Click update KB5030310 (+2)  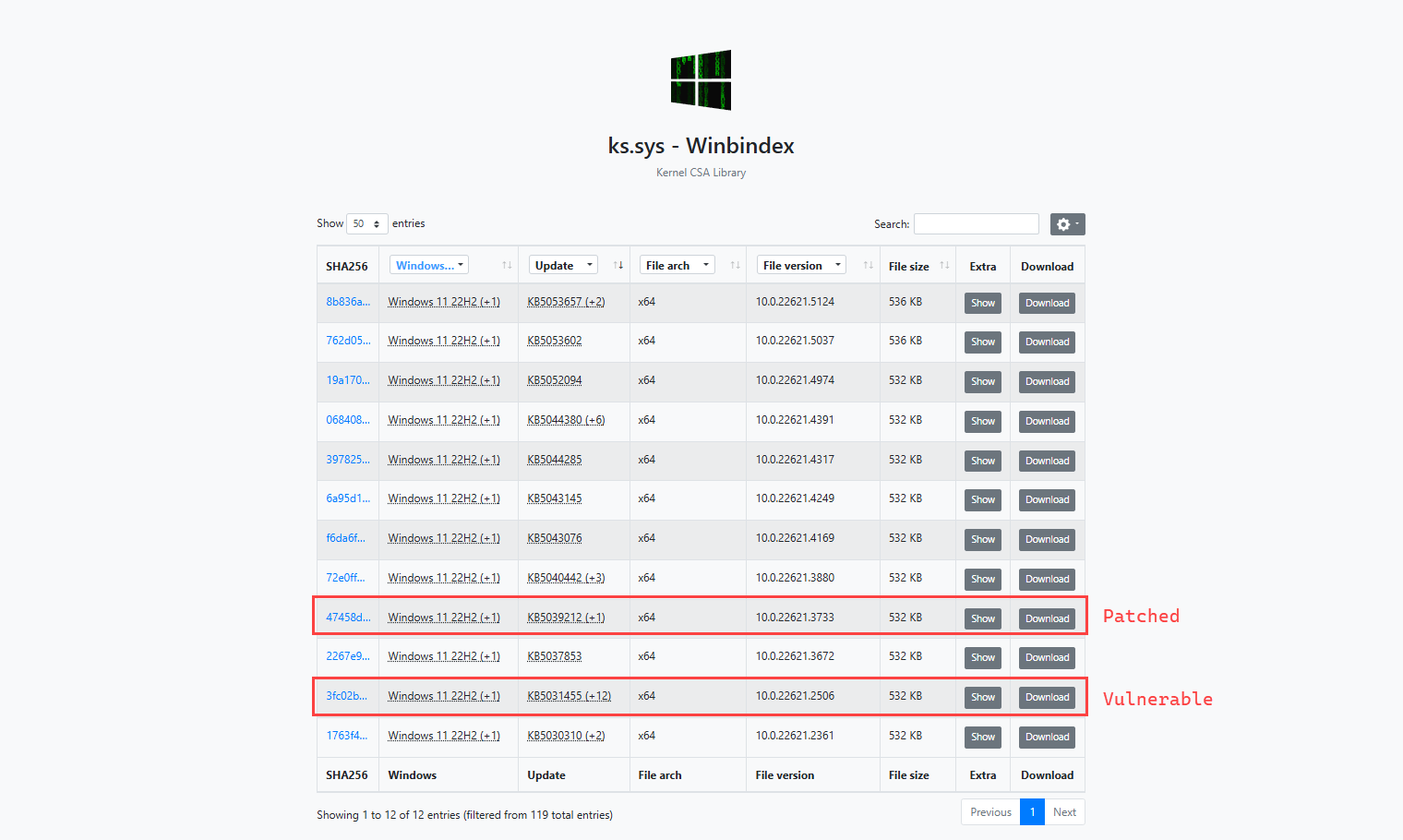(566, 736)
